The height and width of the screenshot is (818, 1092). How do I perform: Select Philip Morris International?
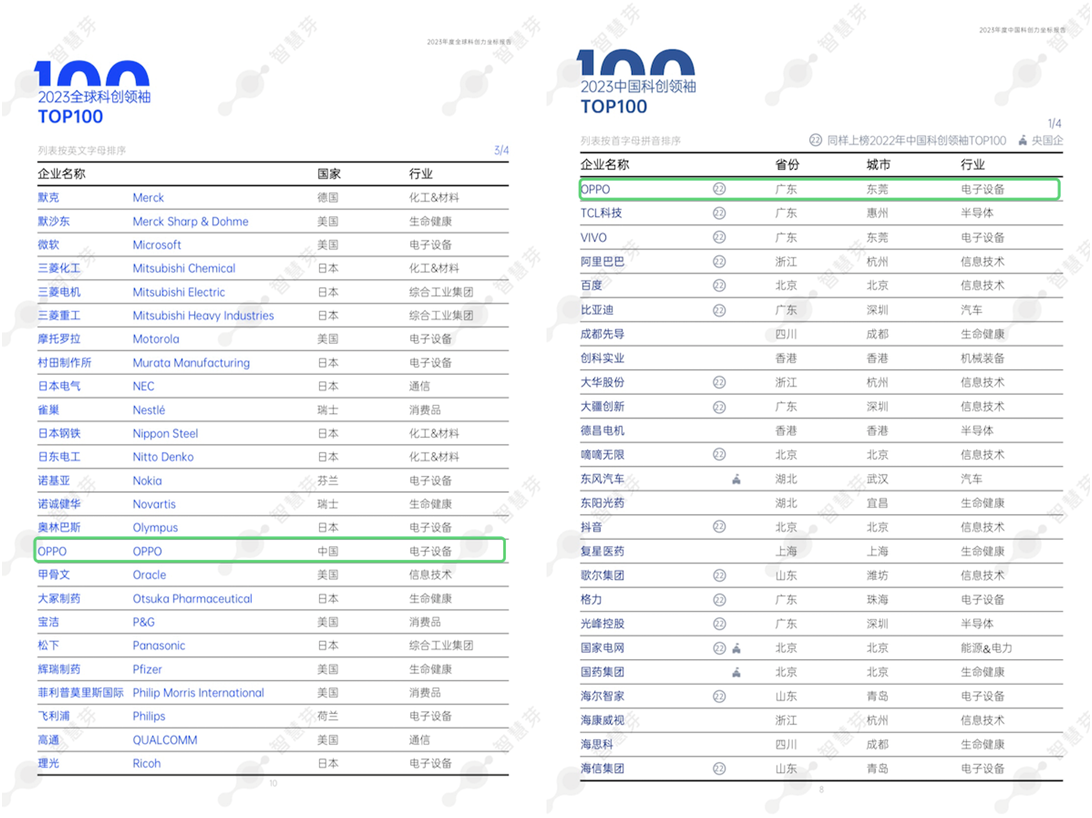click(x=198, y=693)
